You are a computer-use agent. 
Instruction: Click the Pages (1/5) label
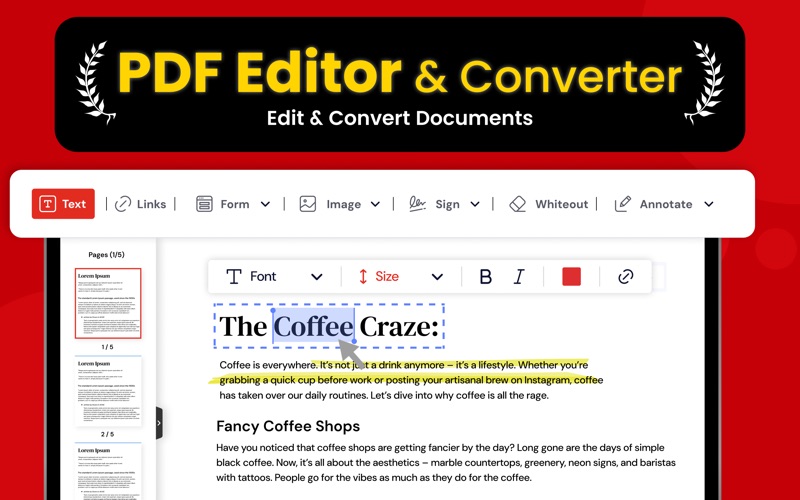click(106, 255)
